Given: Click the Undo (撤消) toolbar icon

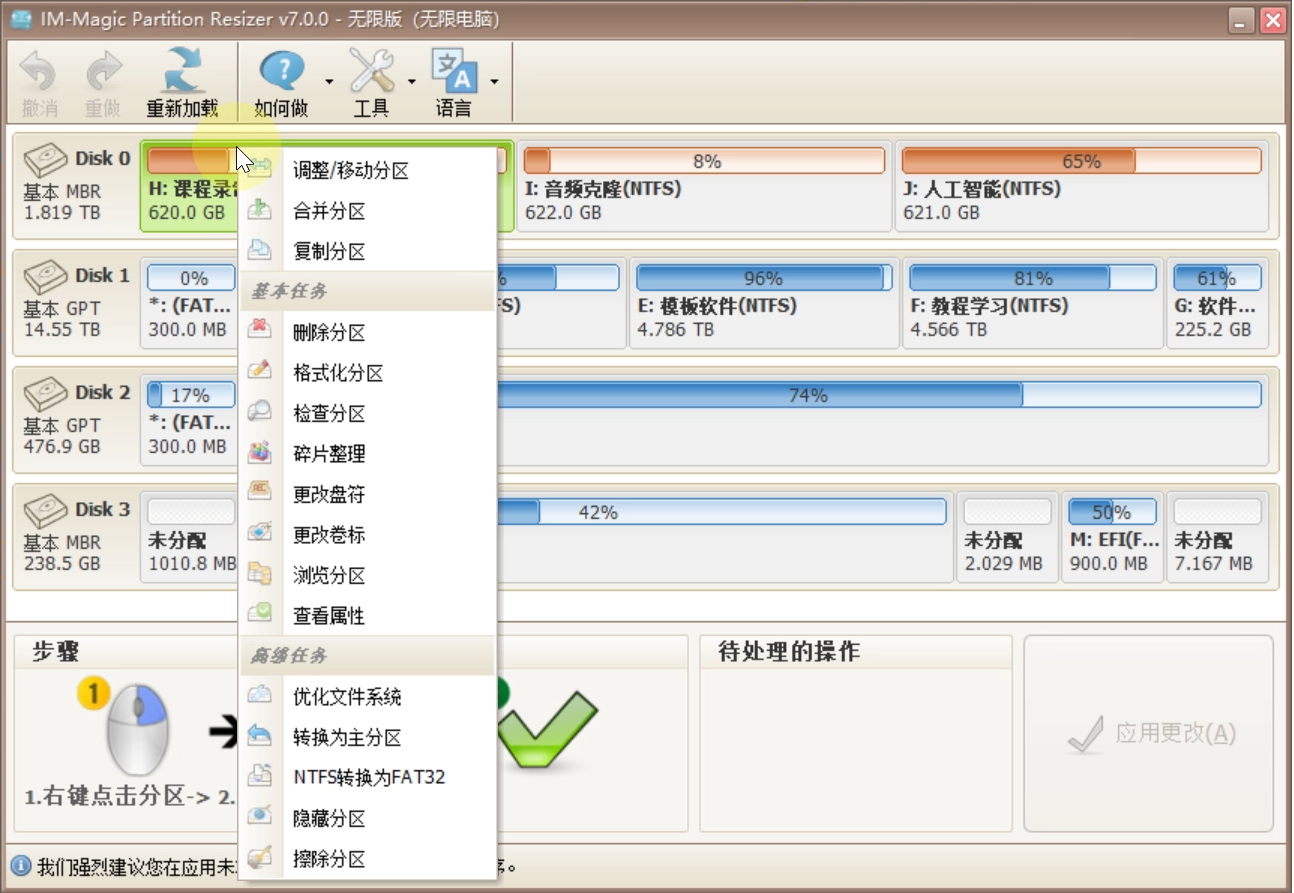Looking at the screenshot, I should 39,70.
